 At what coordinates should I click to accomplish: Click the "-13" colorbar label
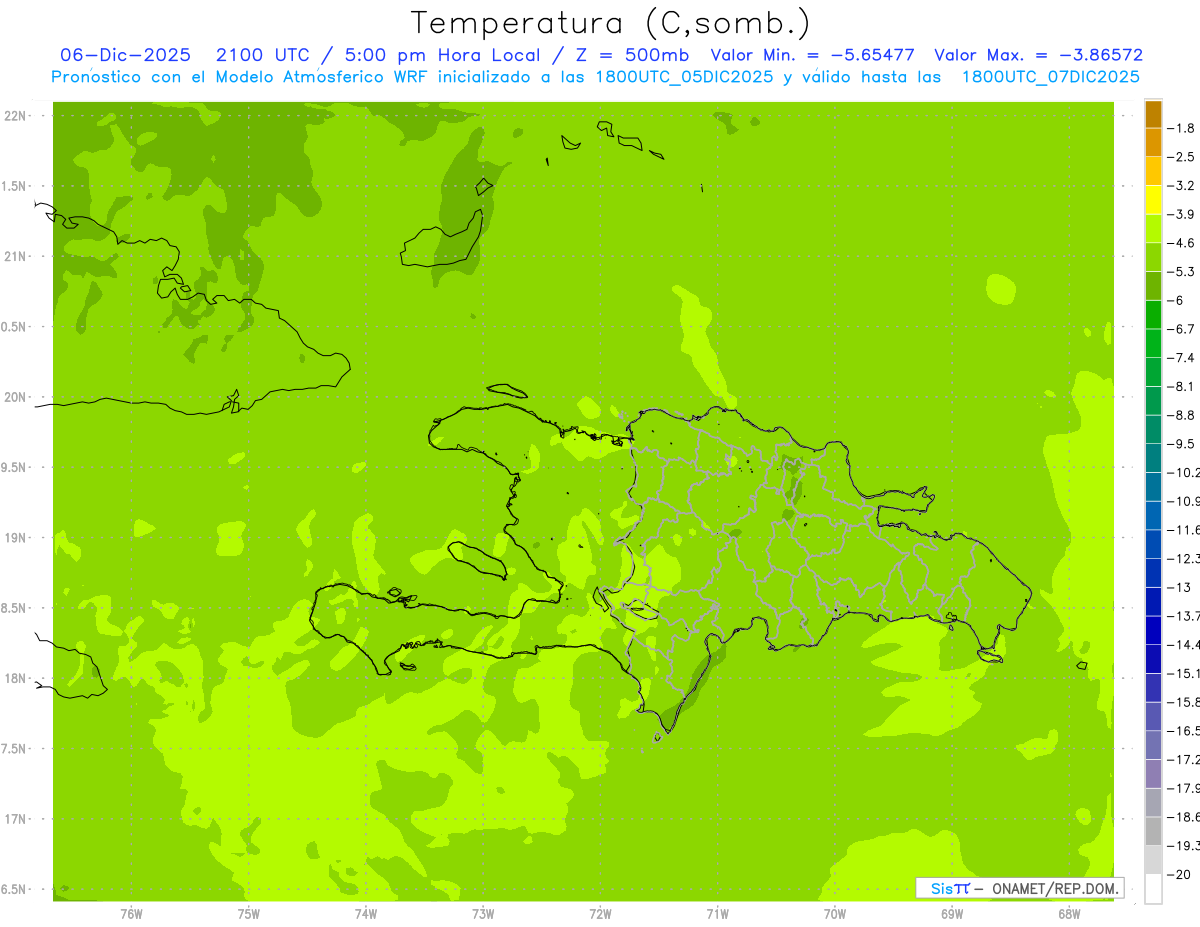1180,587
